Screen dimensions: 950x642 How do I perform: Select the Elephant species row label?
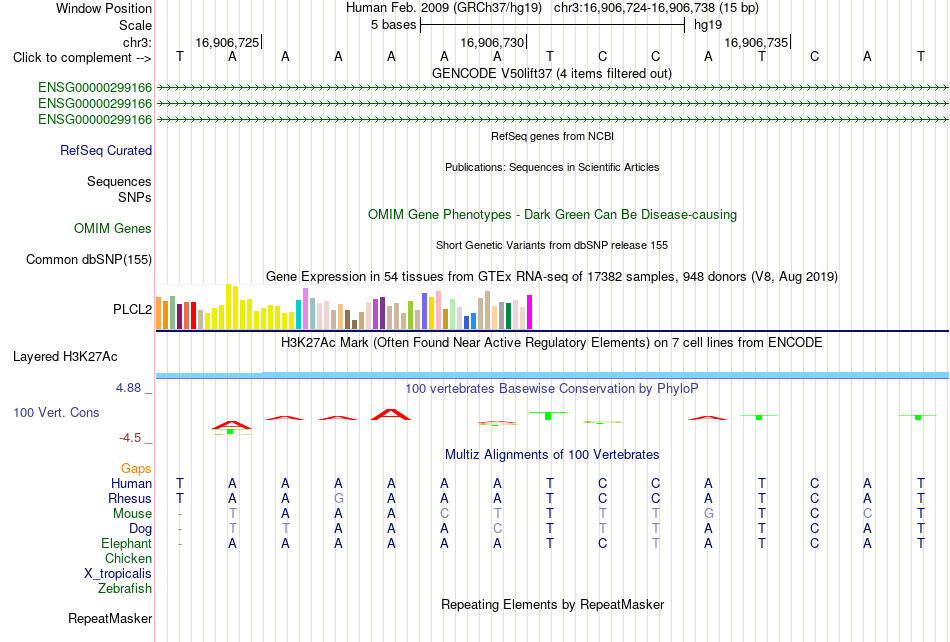click(x=126, y=543)
